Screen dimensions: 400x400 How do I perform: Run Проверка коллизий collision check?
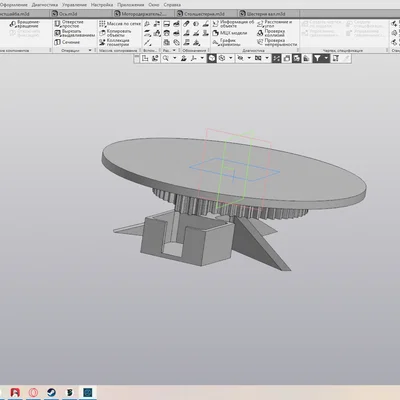[271, 33]
